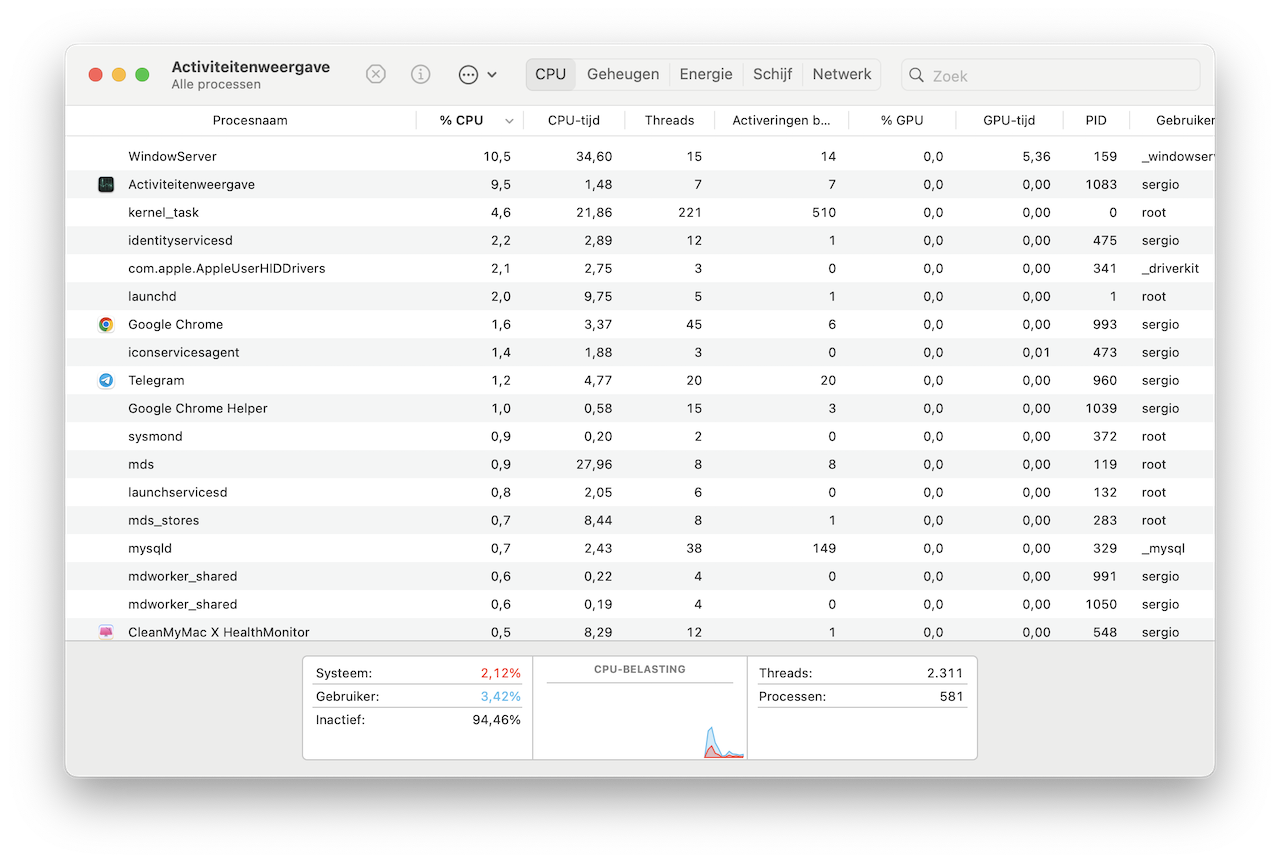The height and width of the screenshot is (863, 1280).
Task: Click WindowServer's 5,36 GPU-tijd value
Action: point(1037,156)
